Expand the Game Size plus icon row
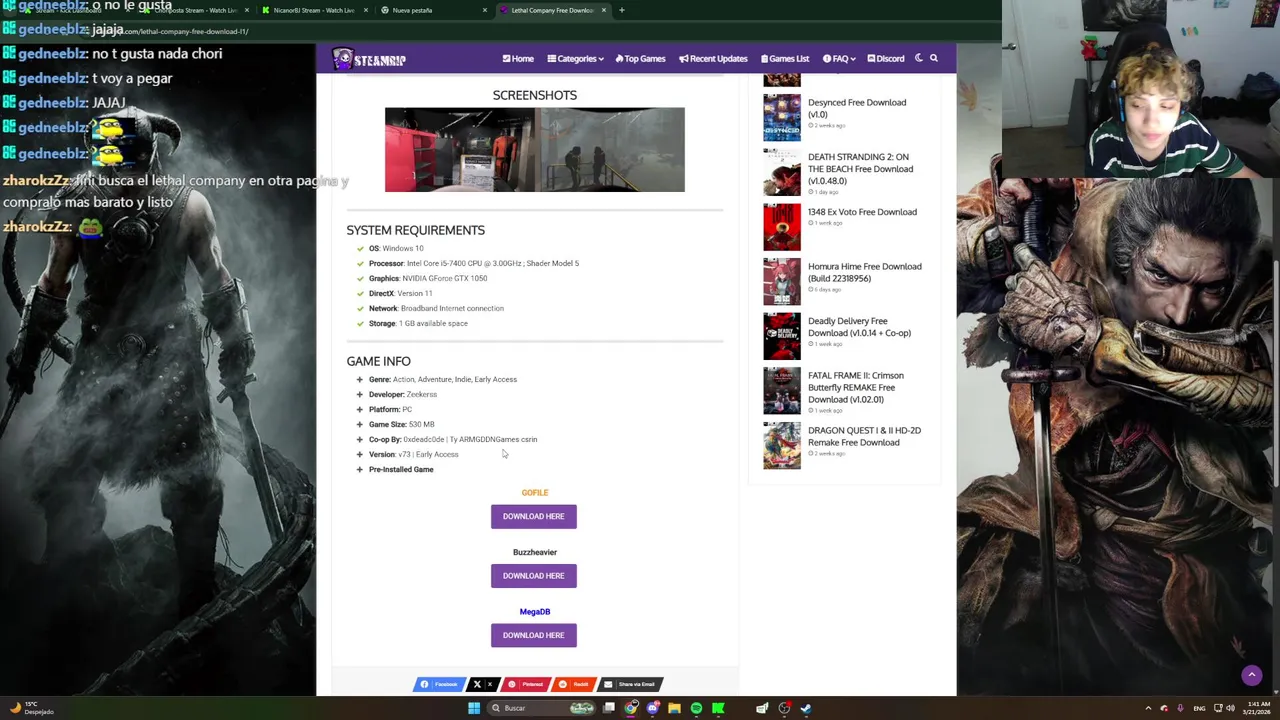 [360, 425]
